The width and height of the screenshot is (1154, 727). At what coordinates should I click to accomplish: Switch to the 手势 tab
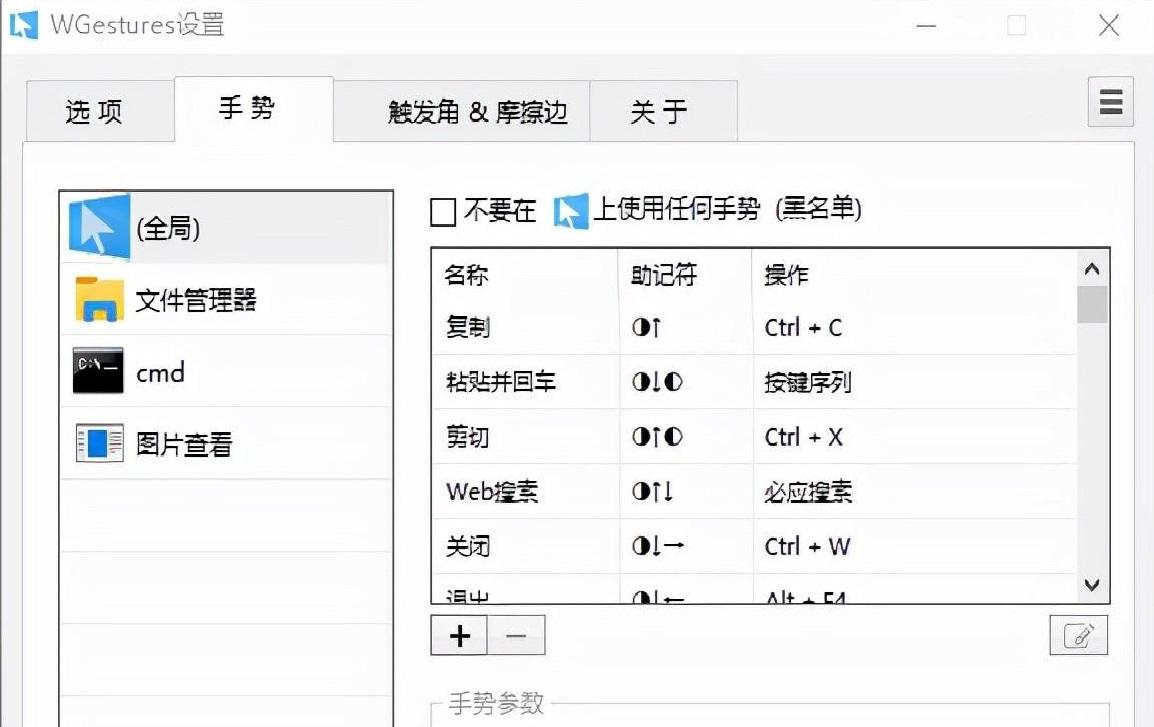(x=254, y=108)
